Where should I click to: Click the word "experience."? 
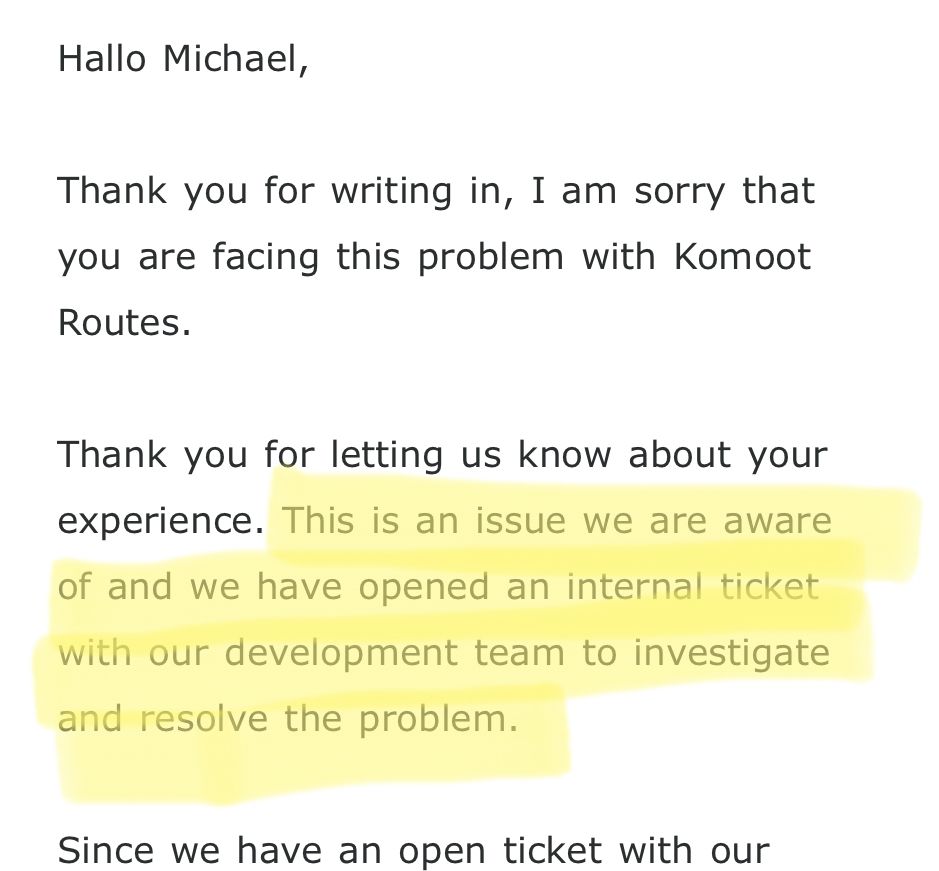(x=161, y=521)
